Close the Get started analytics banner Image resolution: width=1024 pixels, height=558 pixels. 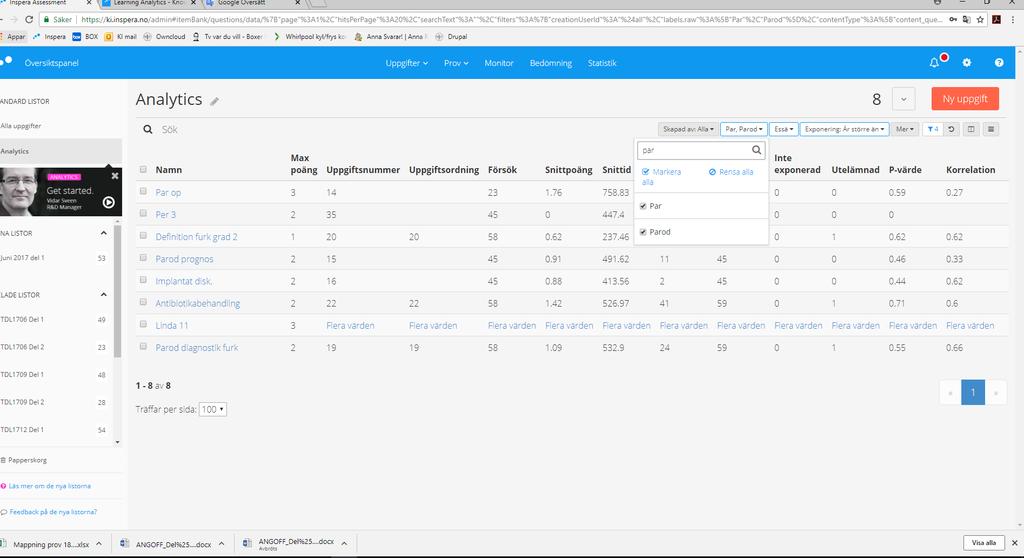coord(115,176)
